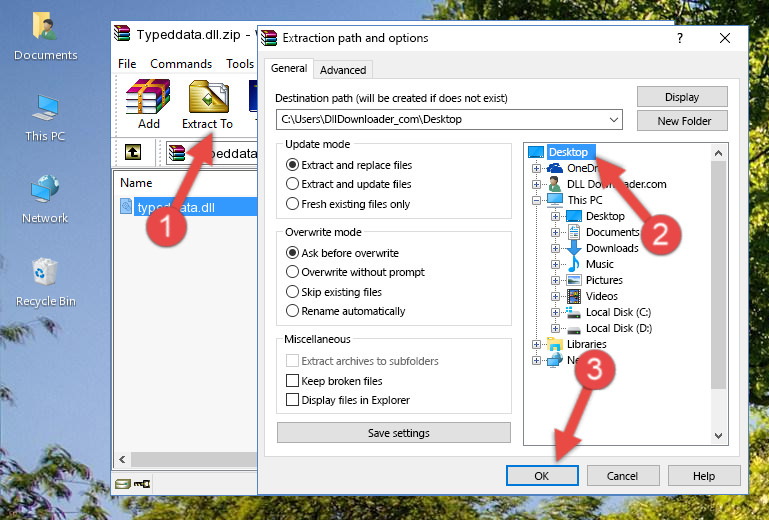Switch to the General tab
769x520 pixels.
(289, 68)
